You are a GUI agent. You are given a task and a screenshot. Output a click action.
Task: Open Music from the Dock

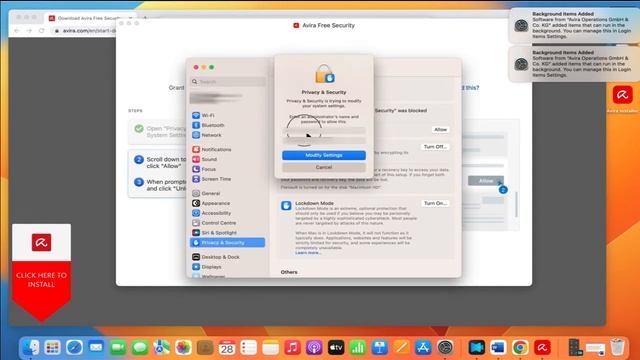click(292, 347)
